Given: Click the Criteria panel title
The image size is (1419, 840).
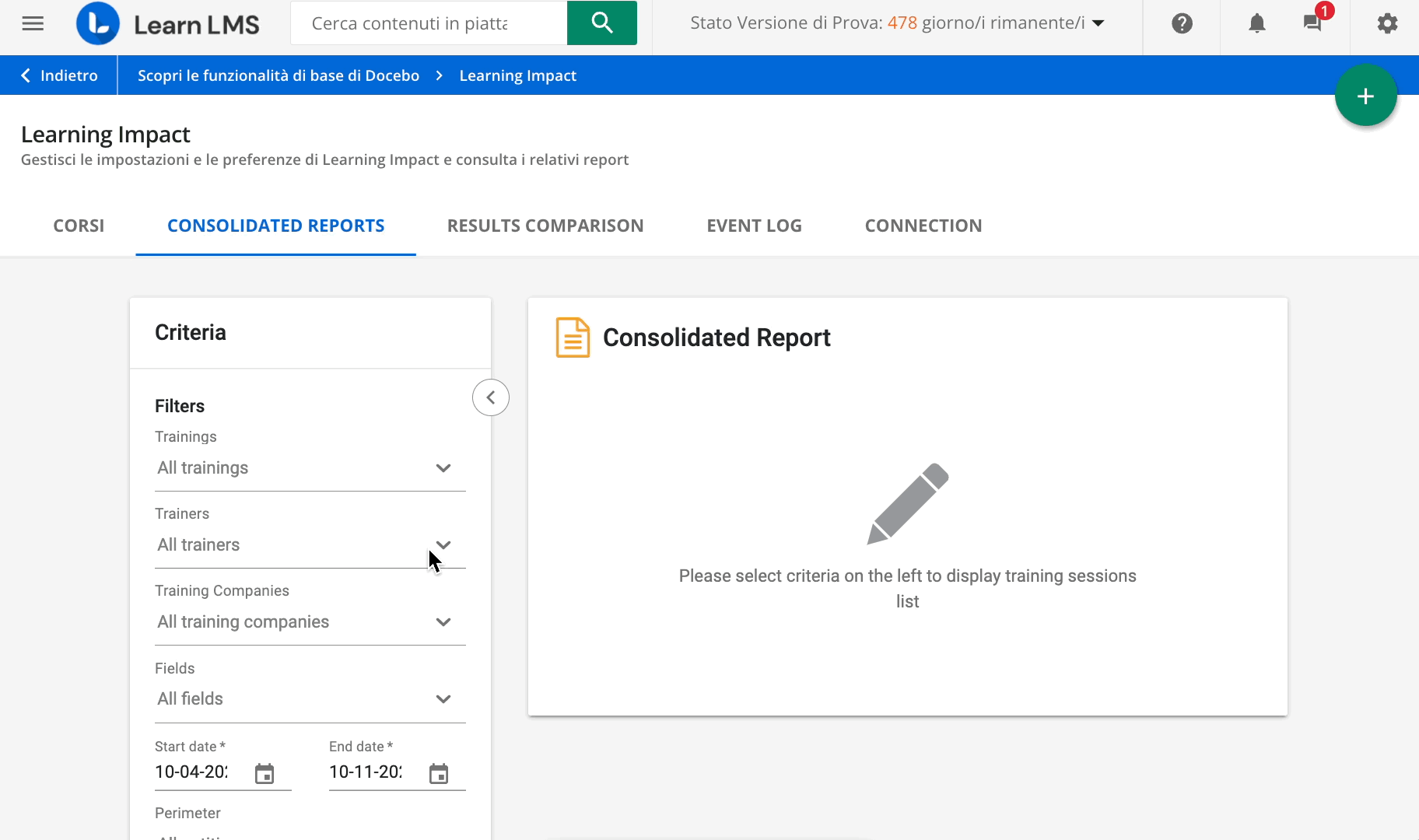Looking at the screenshot, I should point(191,333).
